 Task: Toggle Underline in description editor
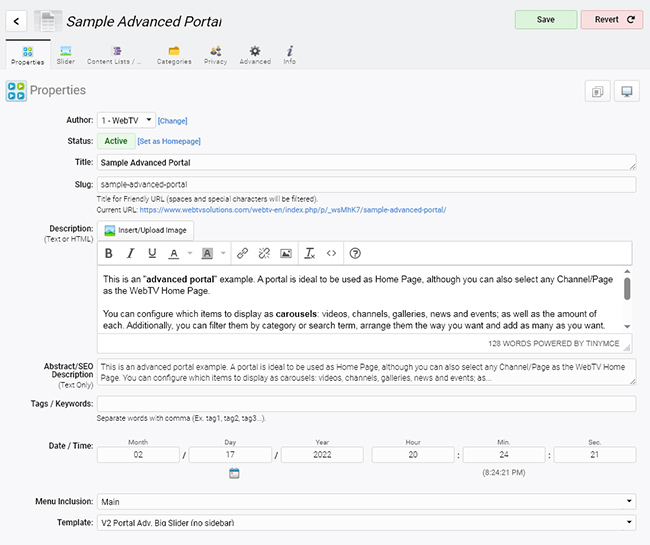[152, 253]
